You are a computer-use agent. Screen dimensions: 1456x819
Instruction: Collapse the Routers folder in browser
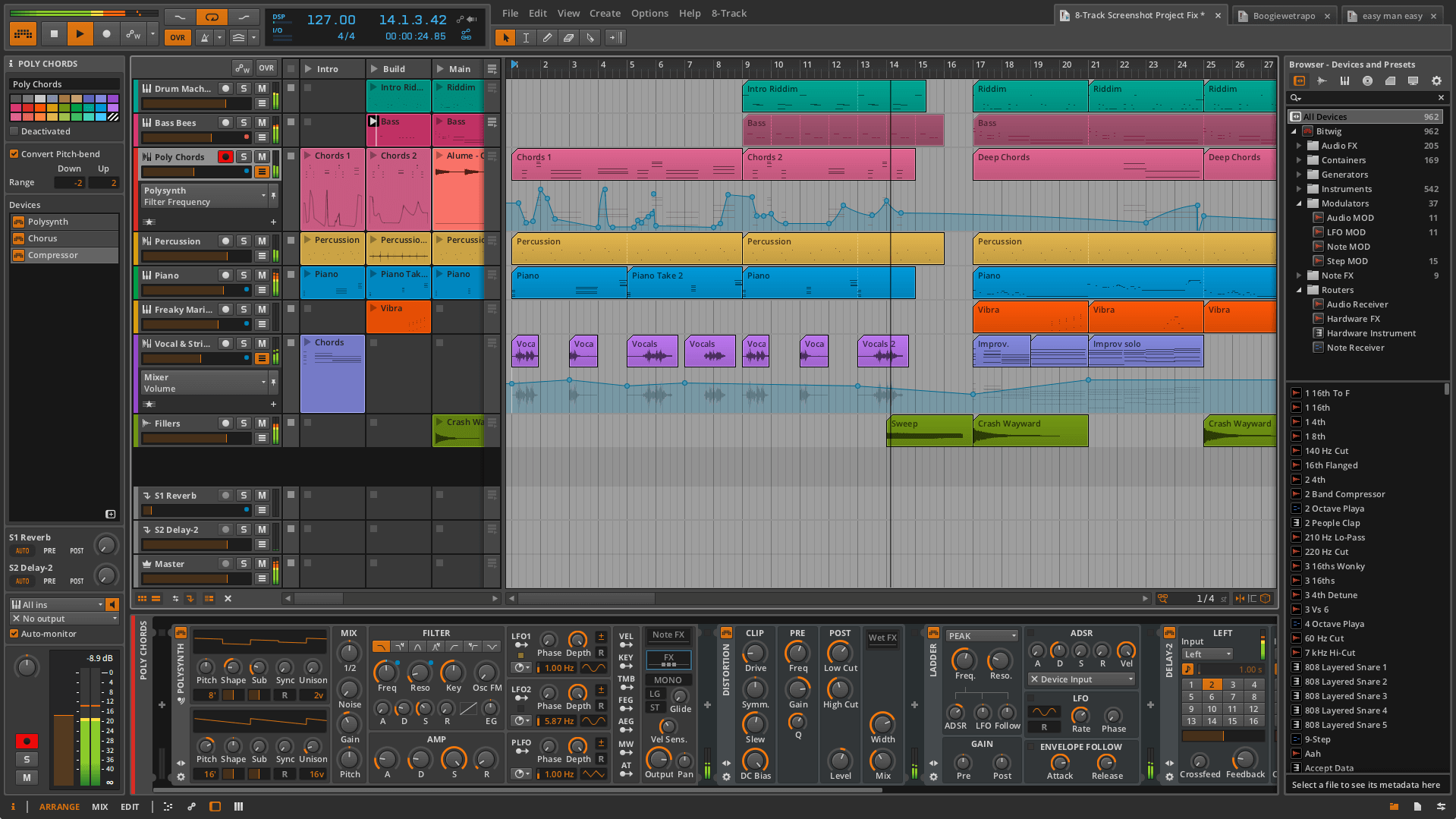coord(1299,290)
